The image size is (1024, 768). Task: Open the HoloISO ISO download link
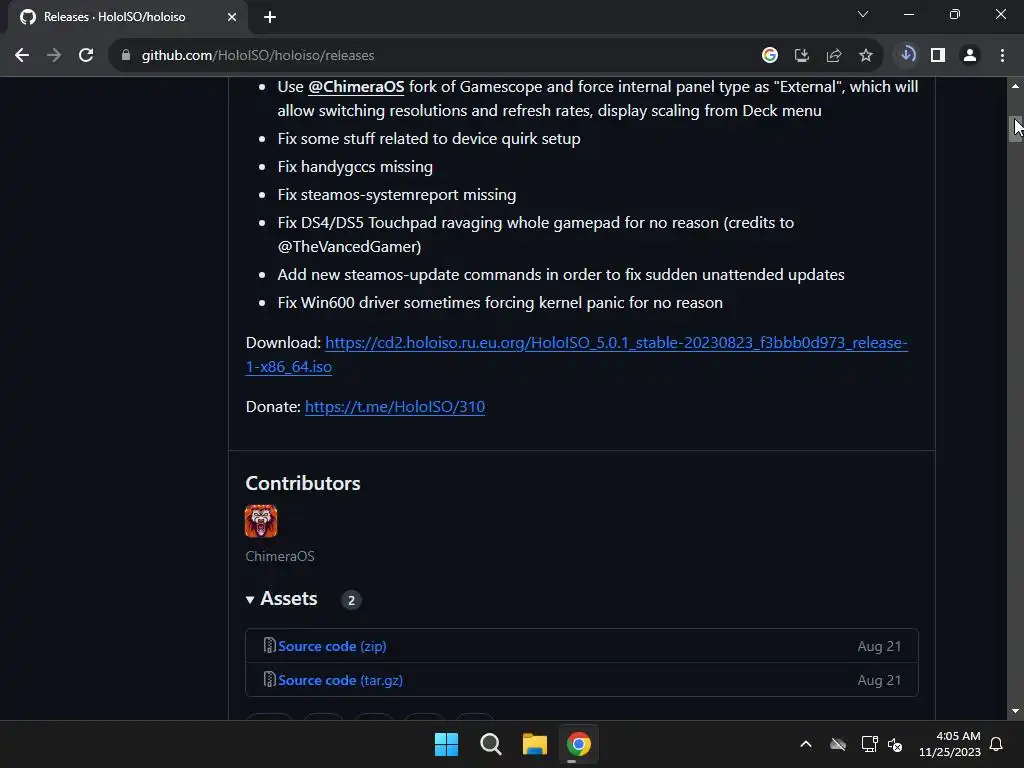[577, 355]
